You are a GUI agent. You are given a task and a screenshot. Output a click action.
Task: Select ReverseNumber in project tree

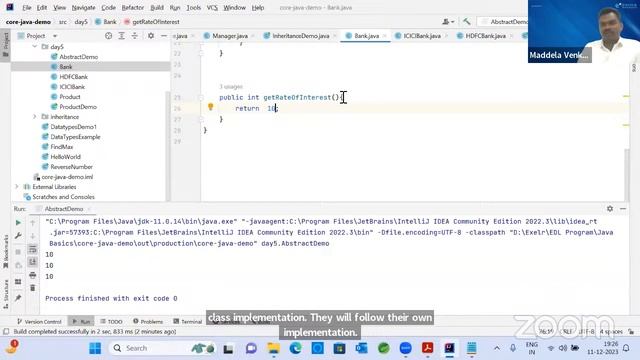coord(71,167)
